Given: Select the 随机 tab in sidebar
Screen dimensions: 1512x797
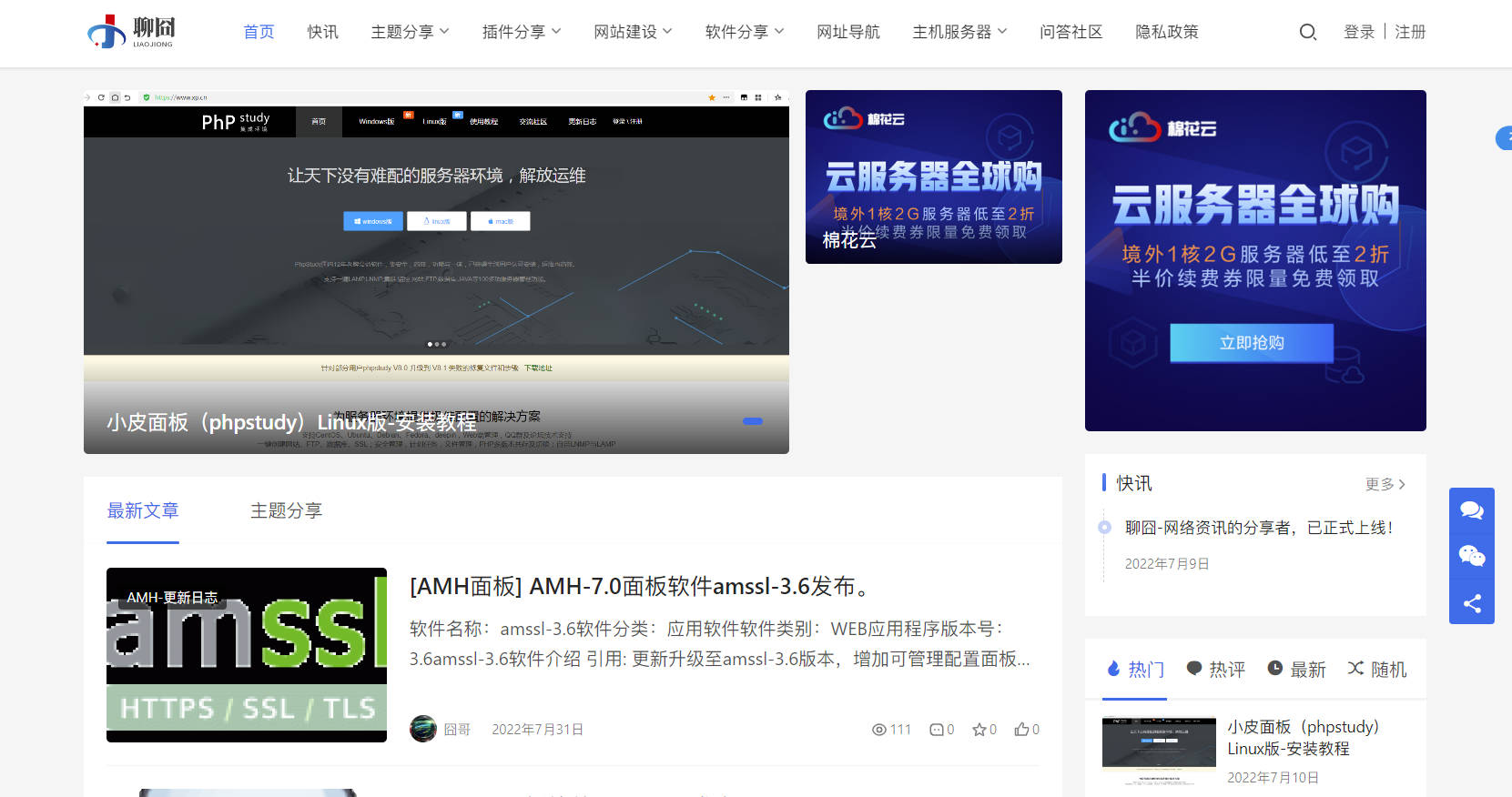Looking at the screenshot, I should pos(1376,670).
